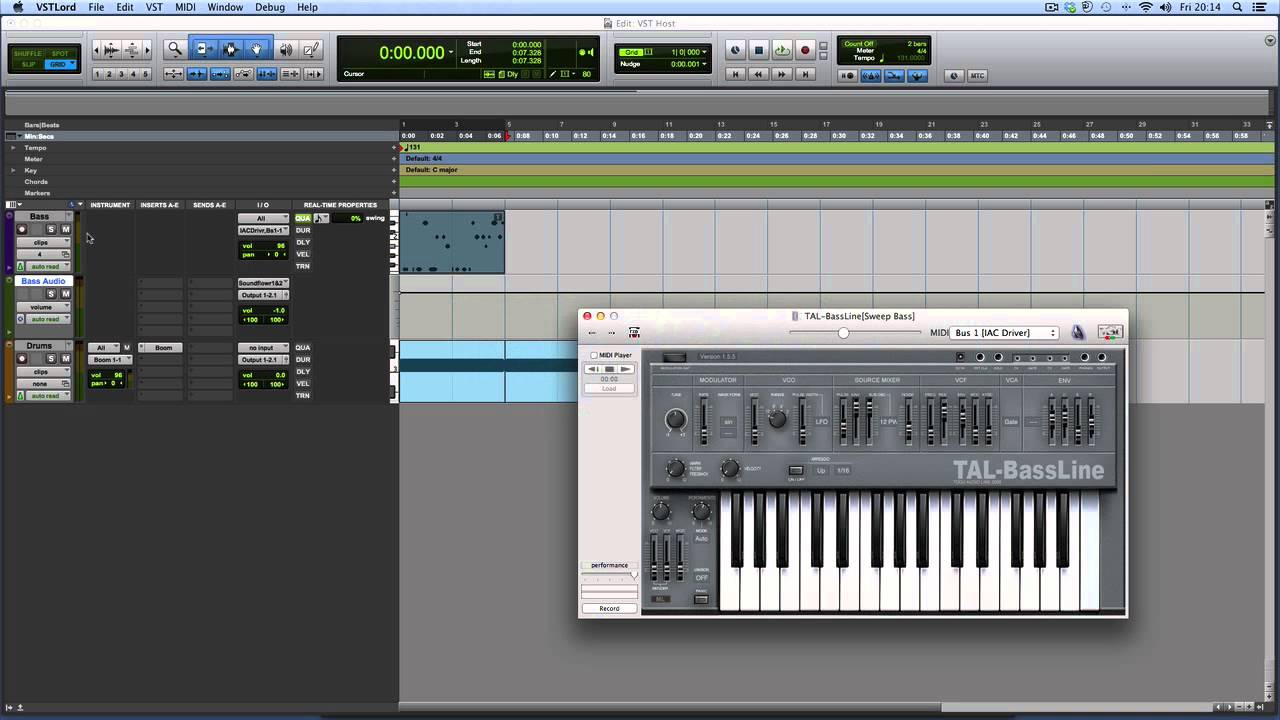1280x720 pixels.
Task: Mute the Drums track
Action: tap(66, 359)
